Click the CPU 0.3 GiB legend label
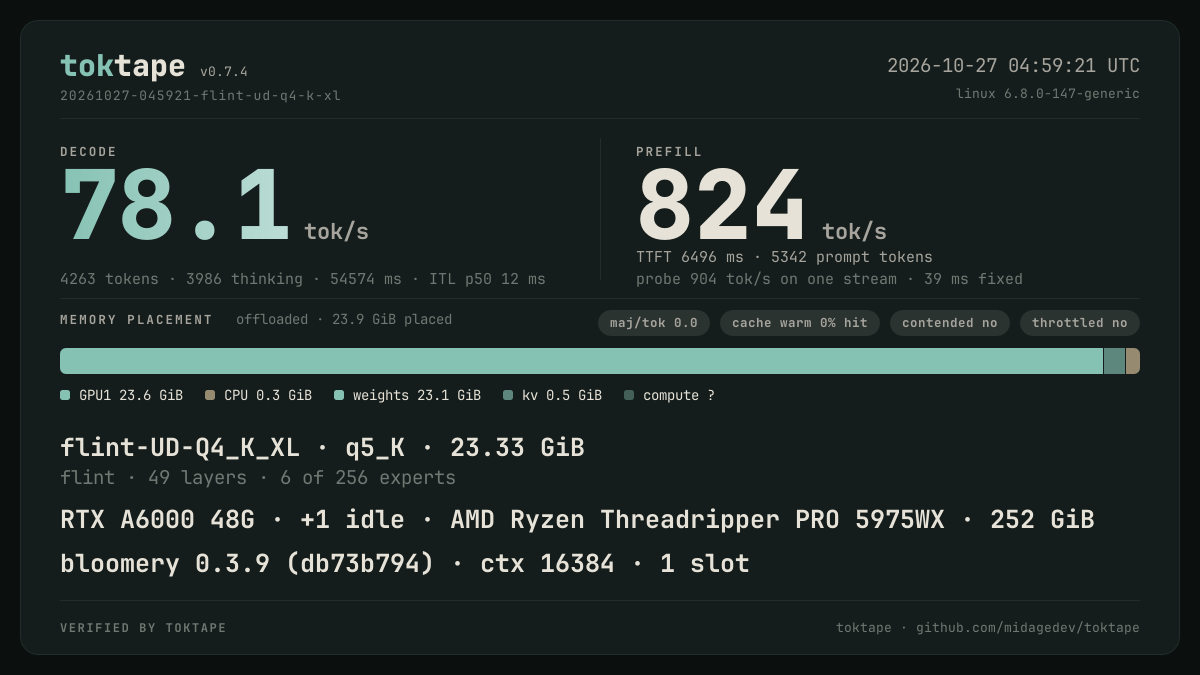Image resolution: width=1200 pixels, height=675 pixels. (268, 396)
